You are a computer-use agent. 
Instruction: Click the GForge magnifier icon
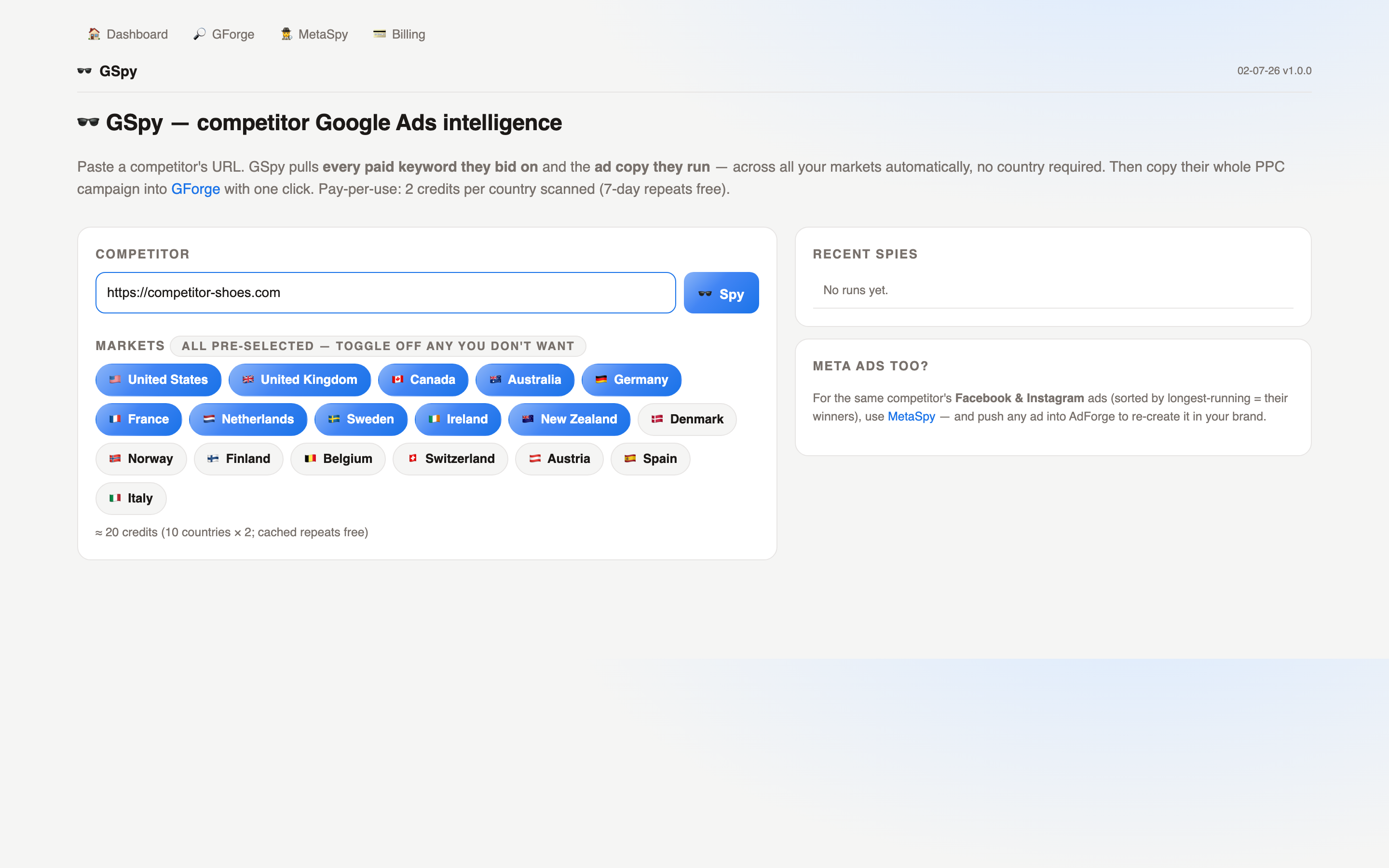tap(199, 34)
